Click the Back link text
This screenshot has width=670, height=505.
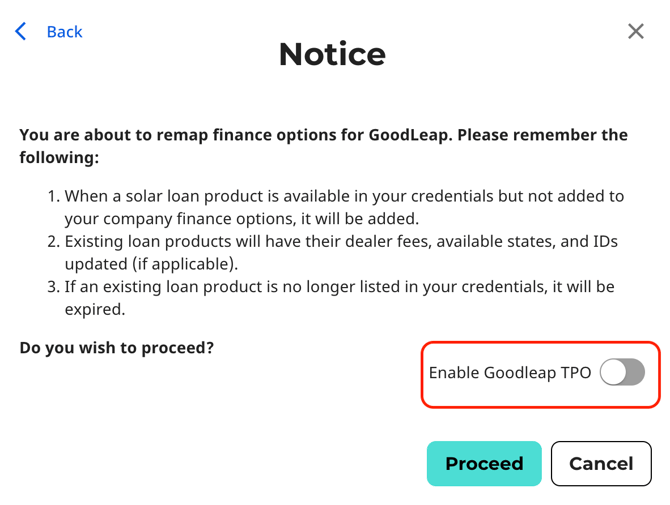click(x=64, y=32)
